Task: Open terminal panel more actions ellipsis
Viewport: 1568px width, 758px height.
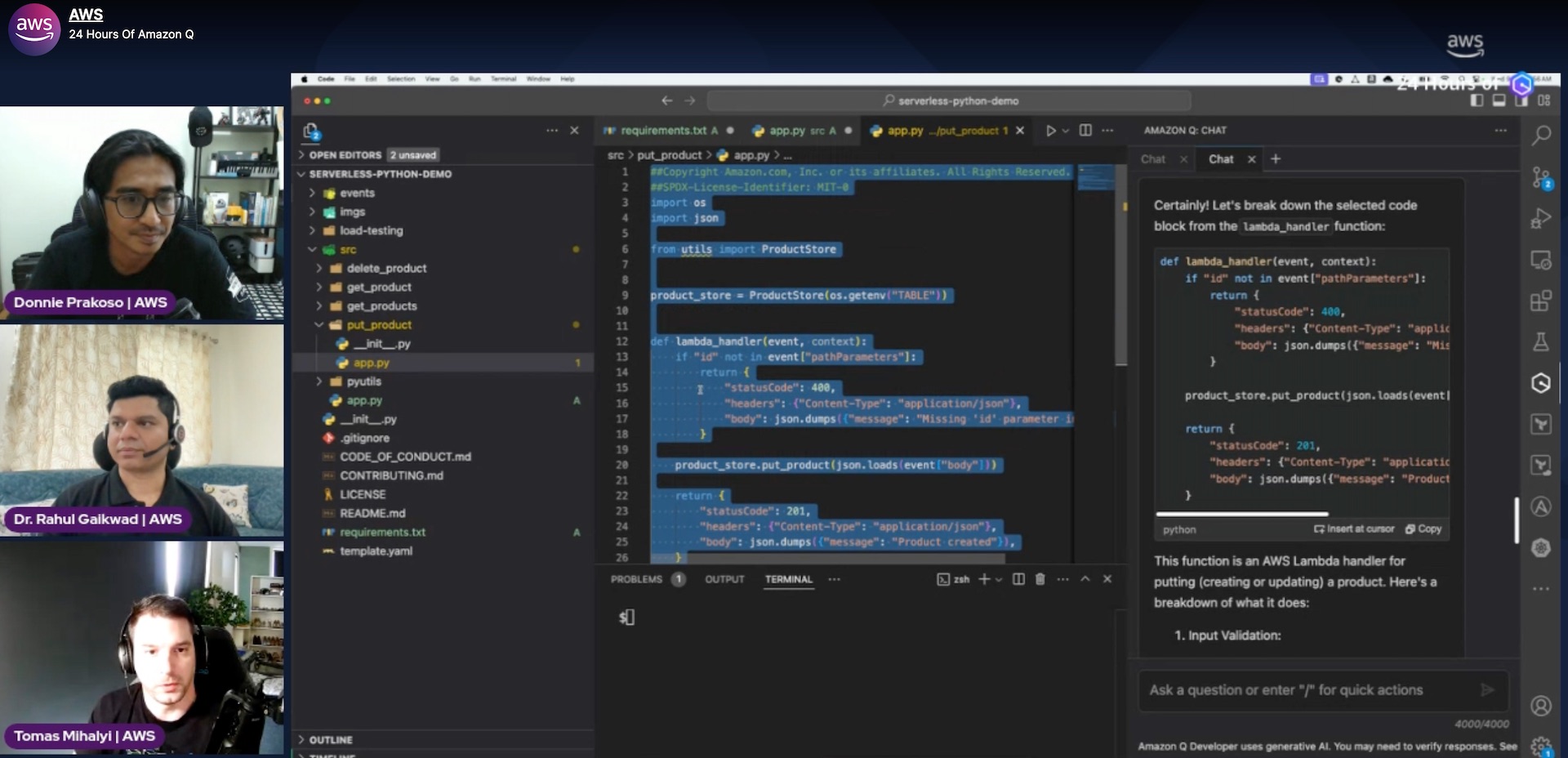Action: (x=1062, y=579)
